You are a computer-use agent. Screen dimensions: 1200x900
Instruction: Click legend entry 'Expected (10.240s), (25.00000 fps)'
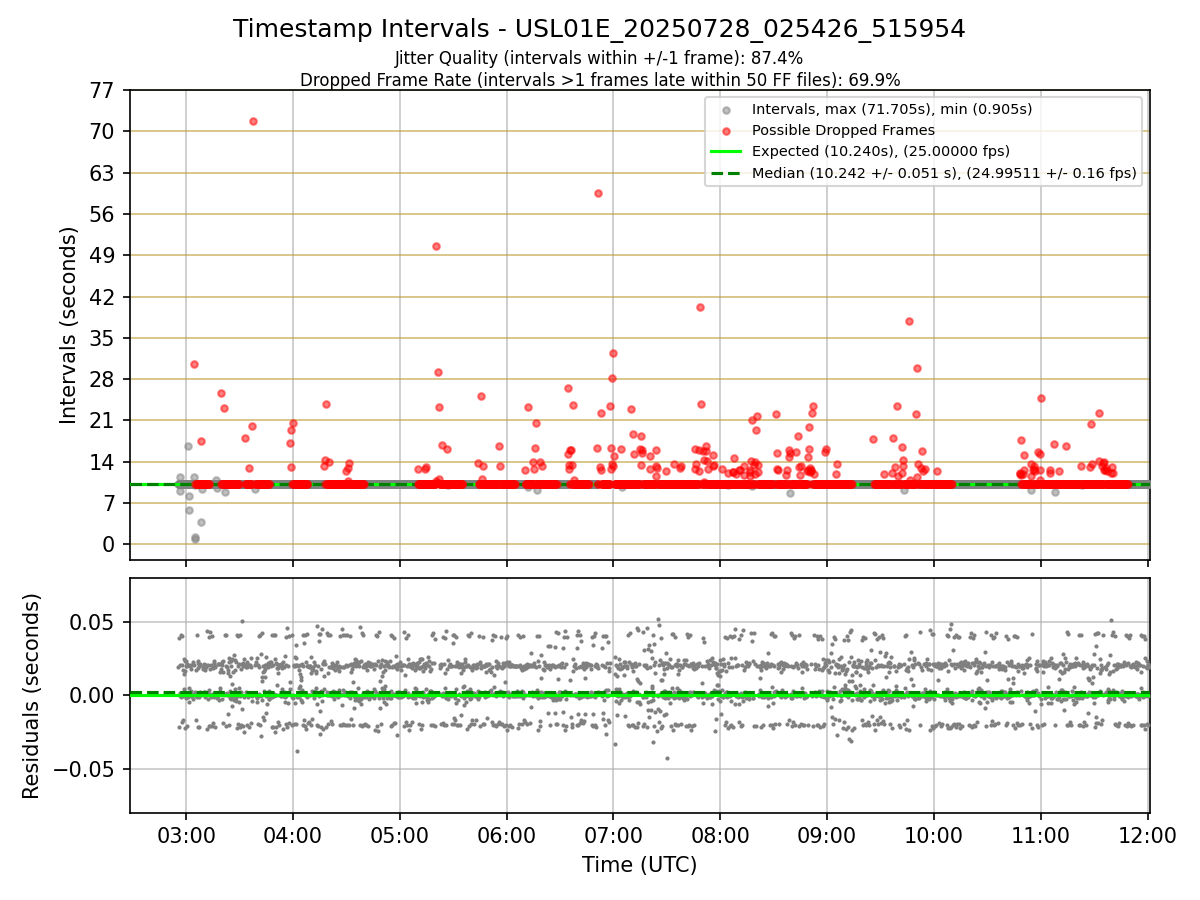(880, 152)
